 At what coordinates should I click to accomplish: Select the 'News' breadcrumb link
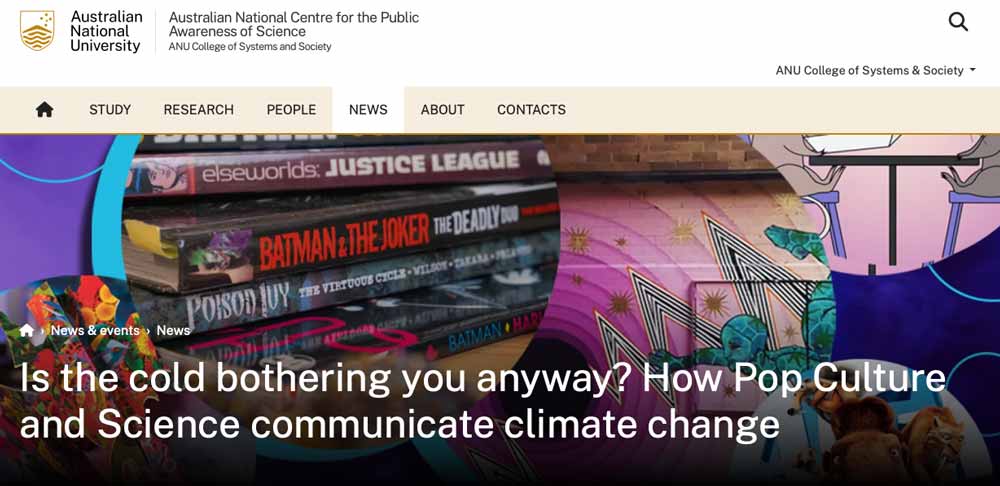[173, 331]
